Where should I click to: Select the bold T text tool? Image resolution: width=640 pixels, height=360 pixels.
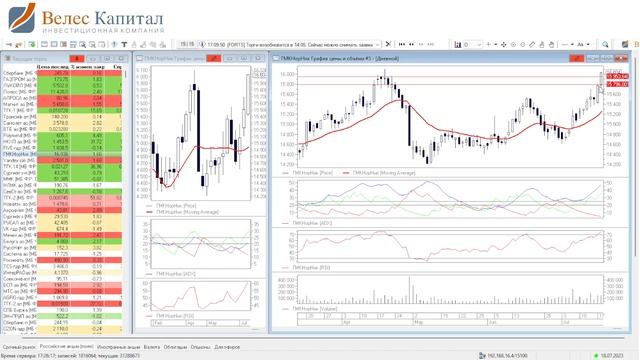[124, 44]
